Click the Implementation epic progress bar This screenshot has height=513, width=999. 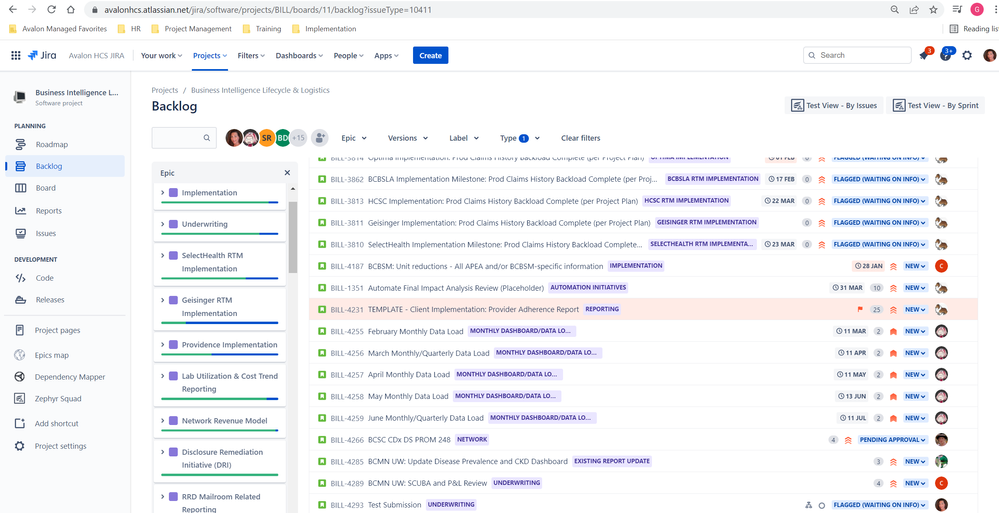(x=220, y=202)
